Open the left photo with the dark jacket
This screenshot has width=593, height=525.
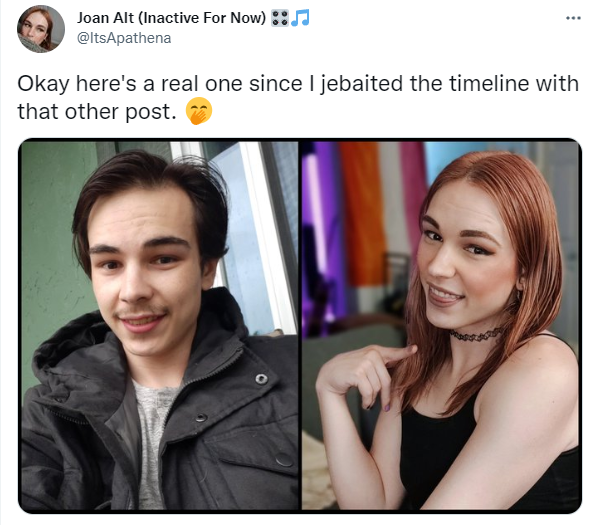tap(159, 325)
